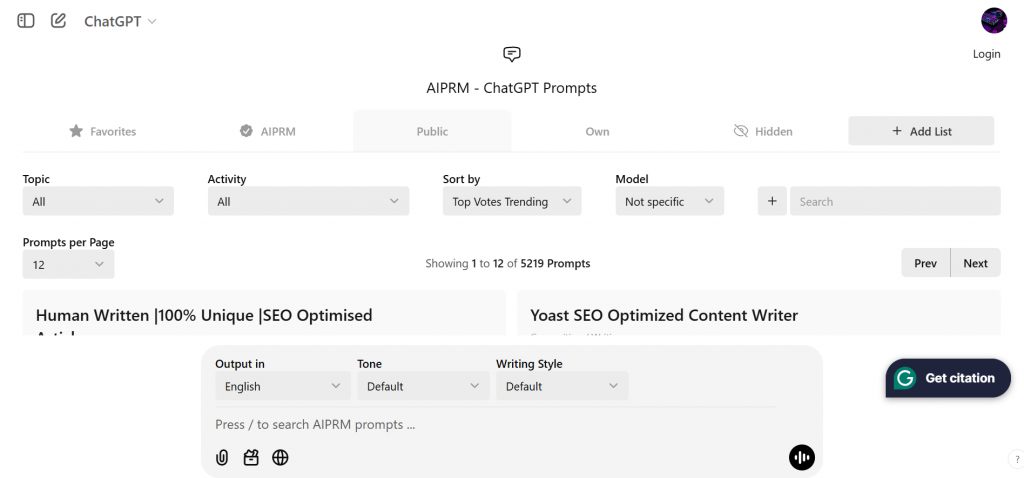Focus the Search prompts field
1024x478 pixels.
(895, 202)
